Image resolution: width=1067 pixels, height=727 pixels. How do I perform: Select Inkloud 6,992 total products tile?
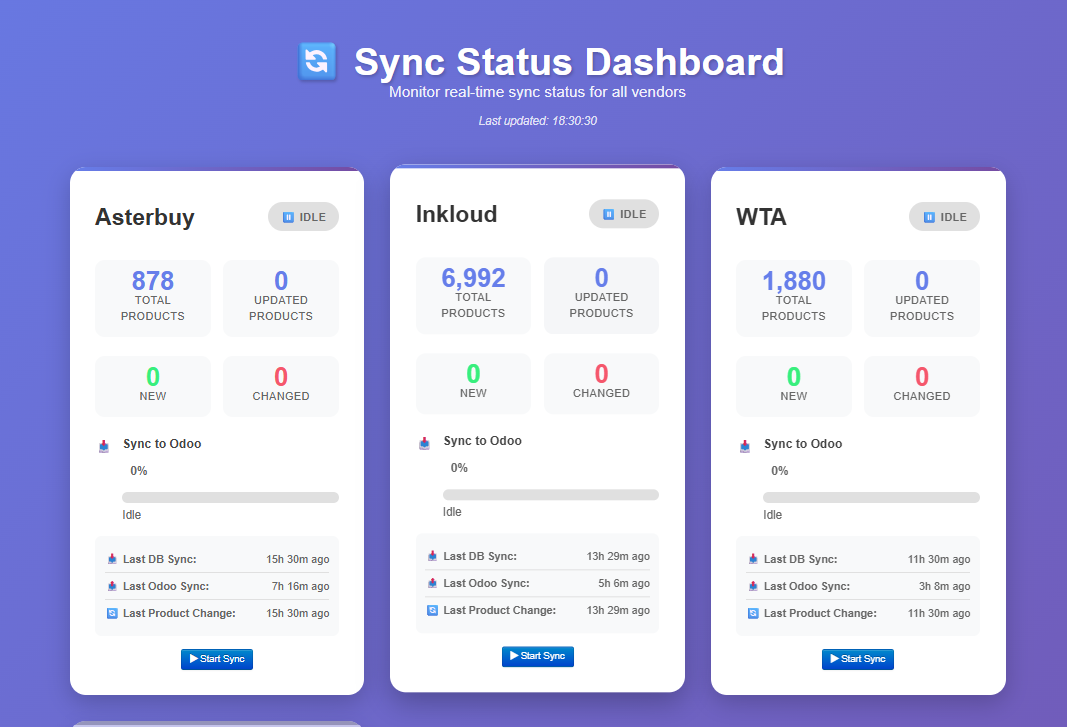(474, 295)
